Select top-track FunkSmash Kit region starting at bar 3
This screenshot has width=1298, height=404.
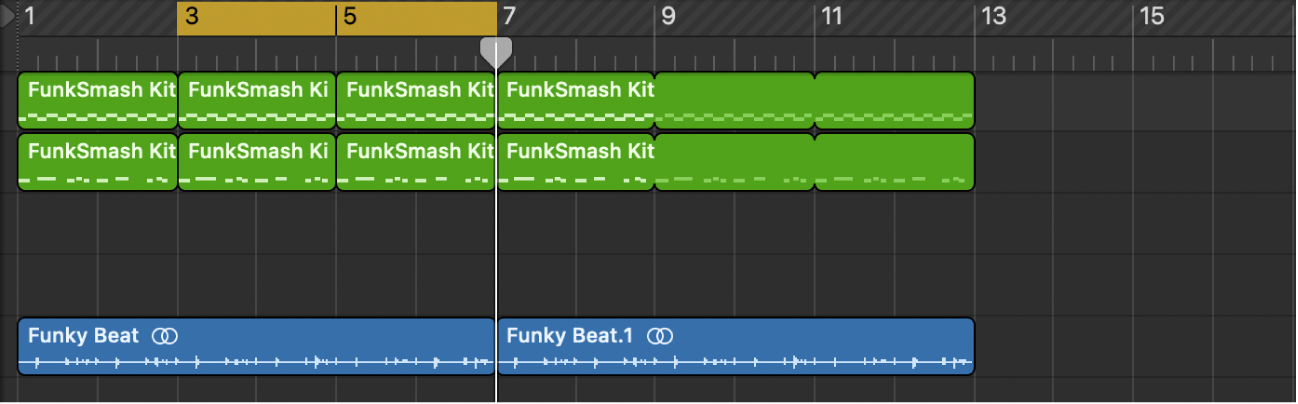pos(257,100)
